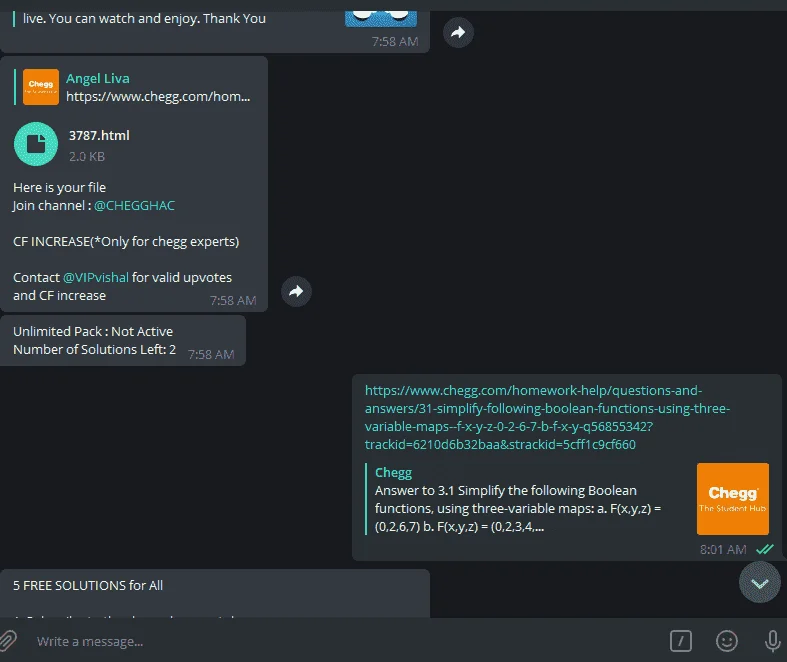The height and width of the screenshot is (662, 787).
Task: Jump to bottom with the down chevron button
Action: [x=759, y=582]
